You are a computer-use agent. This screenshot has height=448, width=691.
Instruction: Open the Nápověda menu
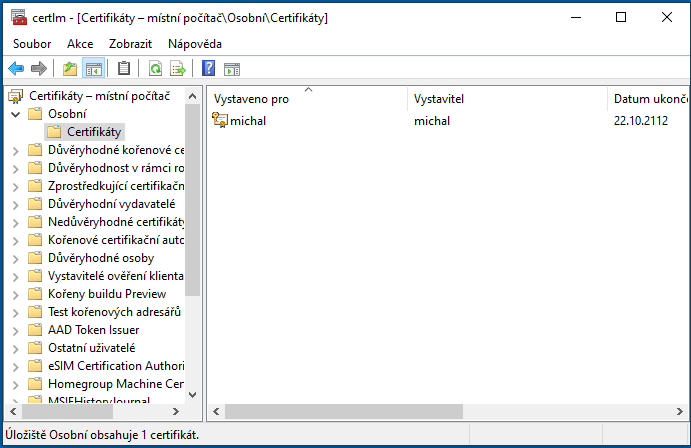pos(194,44)
